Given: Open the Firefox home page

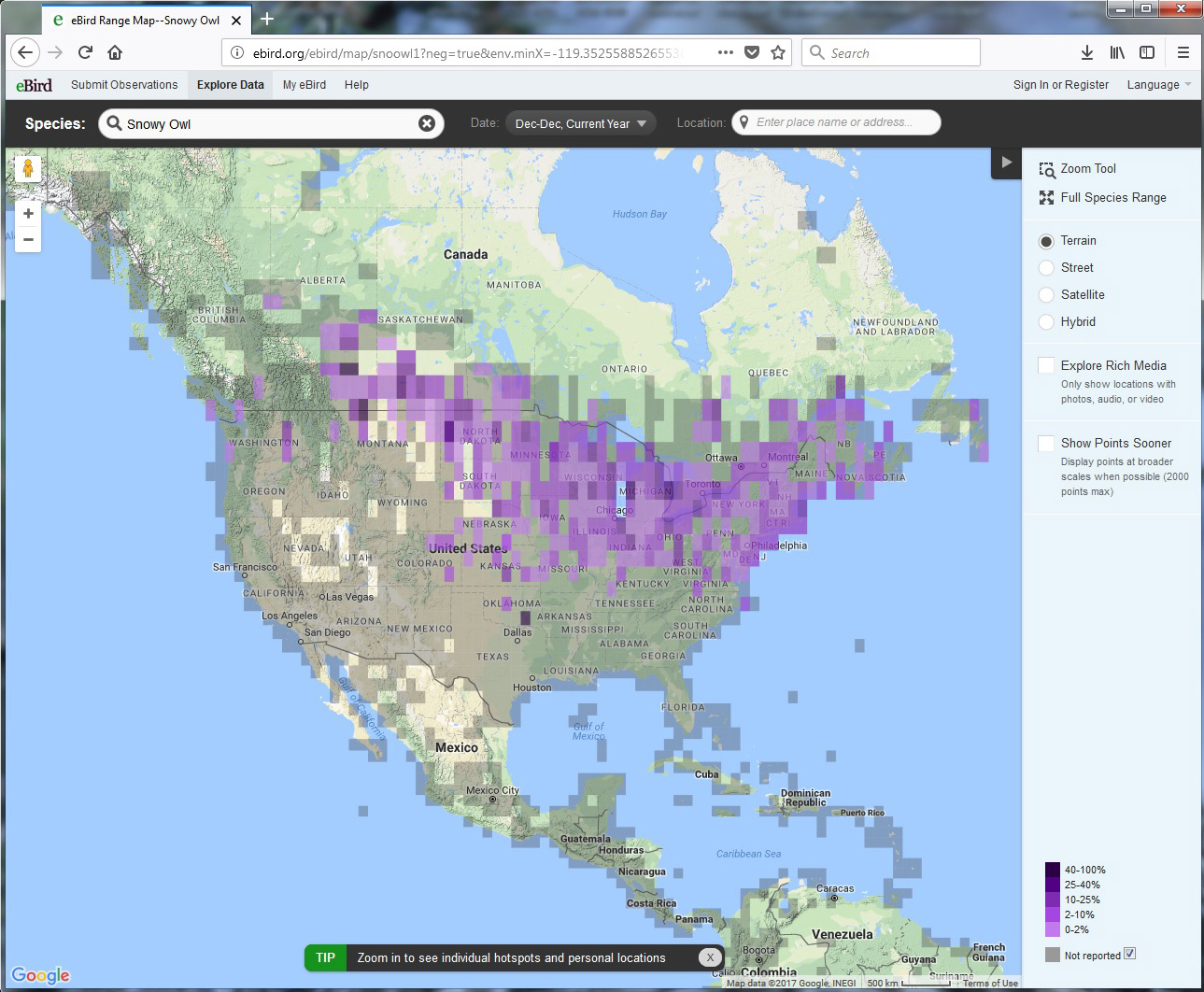Looking at the screenshot, I should click(115, 52).
